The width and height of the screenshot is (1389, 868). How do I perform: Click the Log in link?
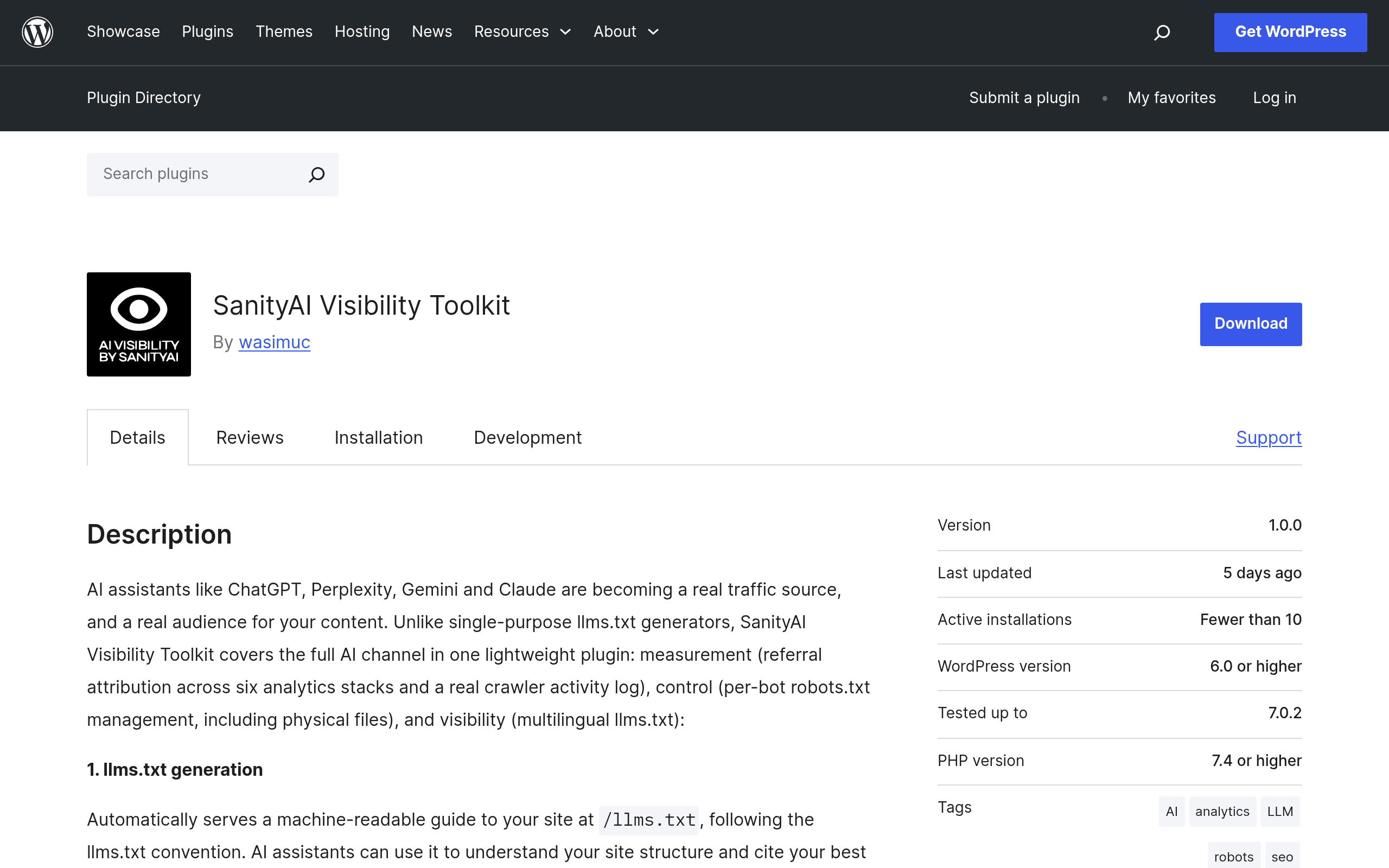click(x=1275, y=98)
